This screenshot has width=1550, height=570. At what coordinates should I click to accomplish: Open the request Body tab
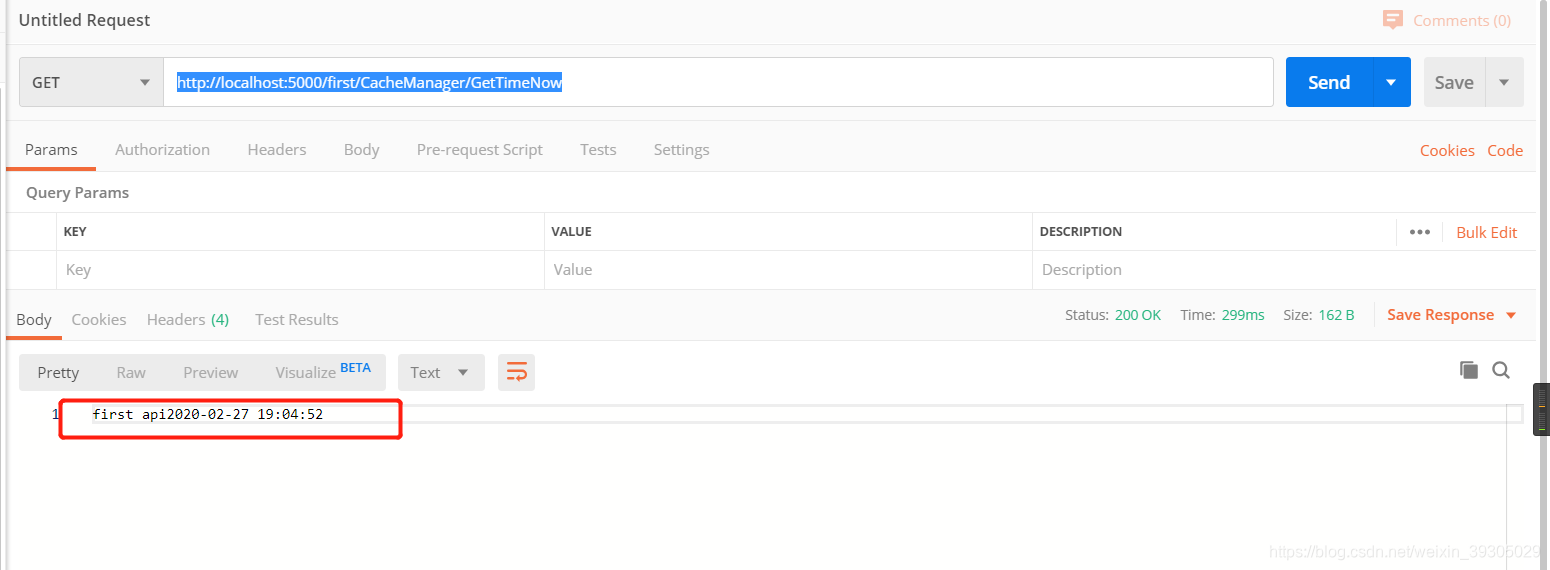click(361, 150)
